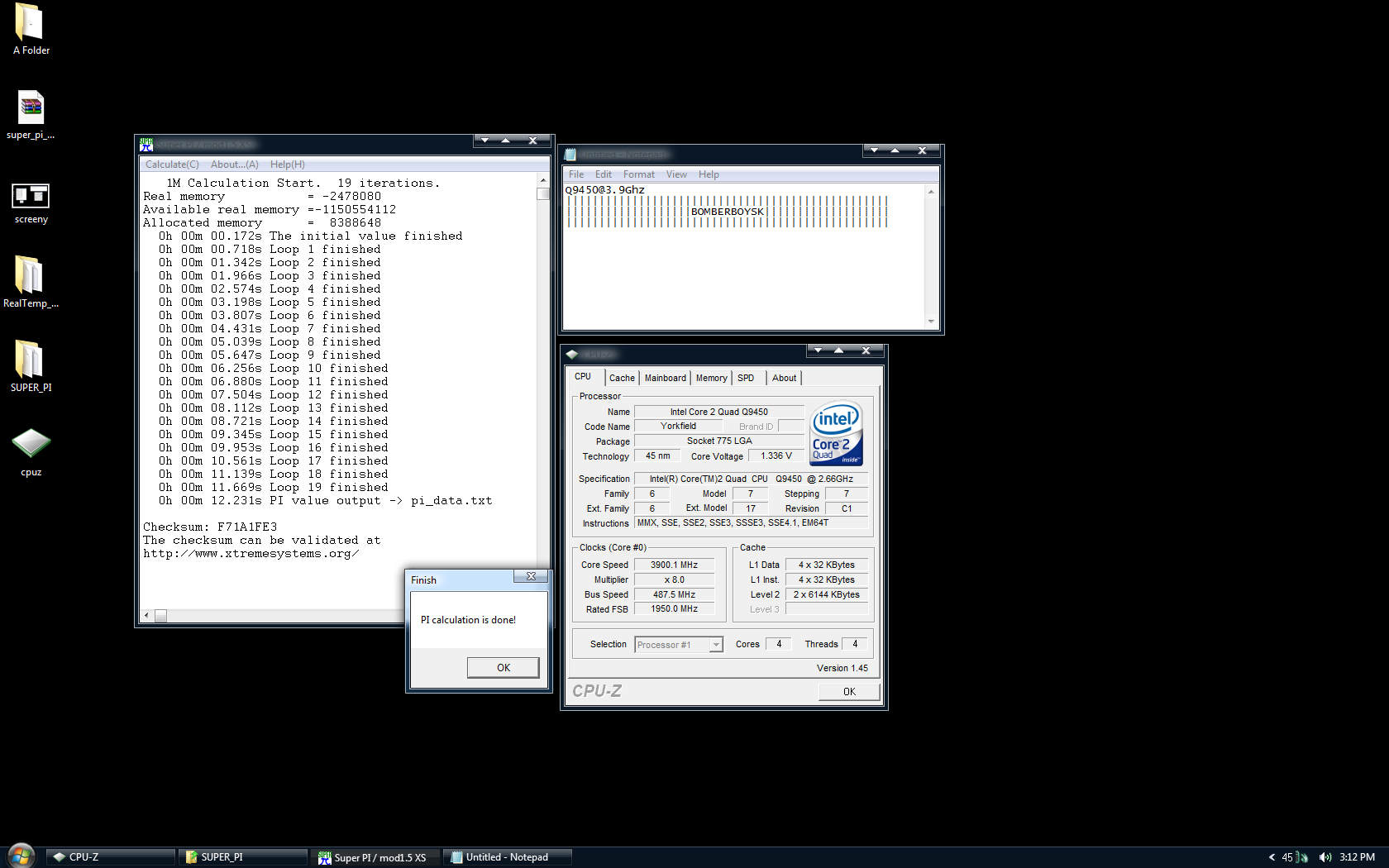Click Multiplier x 8.0 value
The height and width of the screenshot is (868, 1389).
(674, 580)
